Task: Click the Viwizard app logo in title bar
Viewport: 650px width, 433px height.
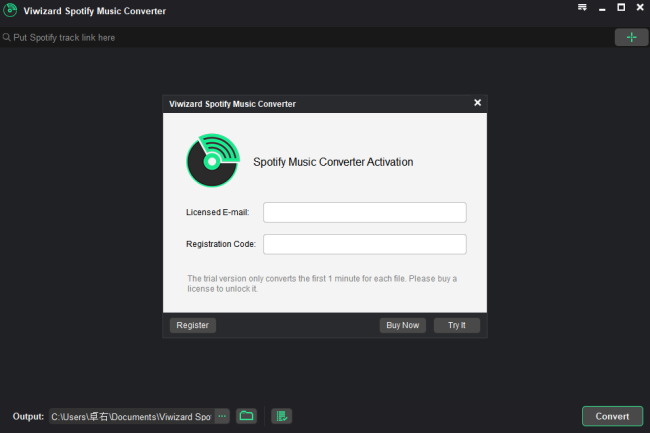Action: click(10, 10)
